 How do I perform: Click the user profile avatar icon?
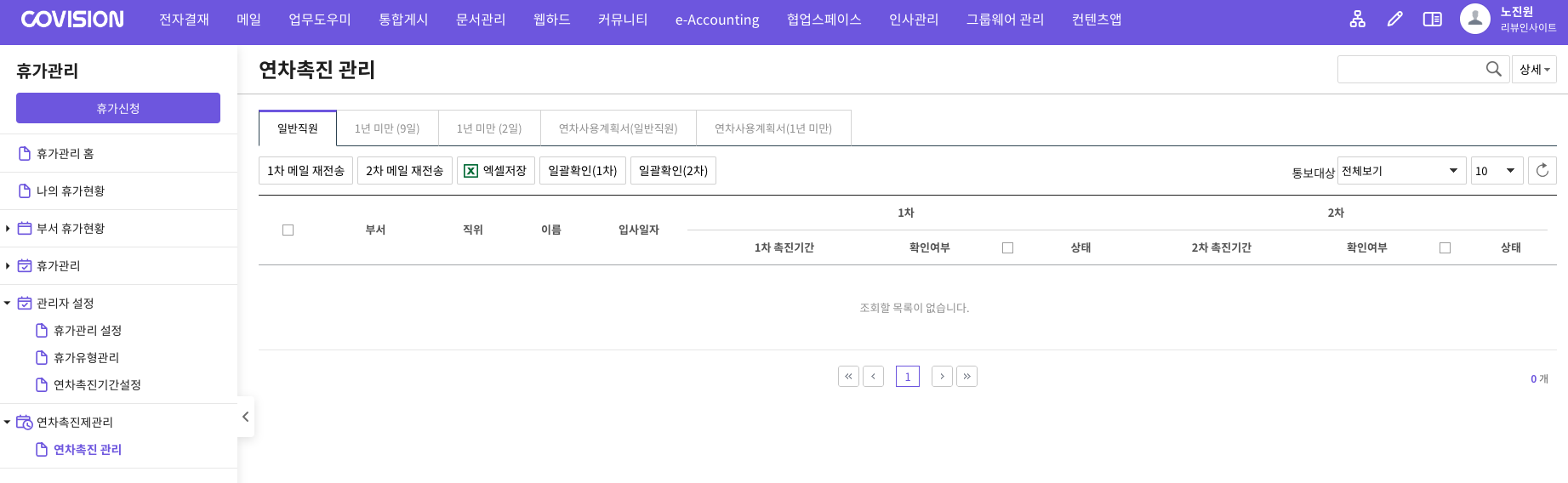coord(1474,19)
